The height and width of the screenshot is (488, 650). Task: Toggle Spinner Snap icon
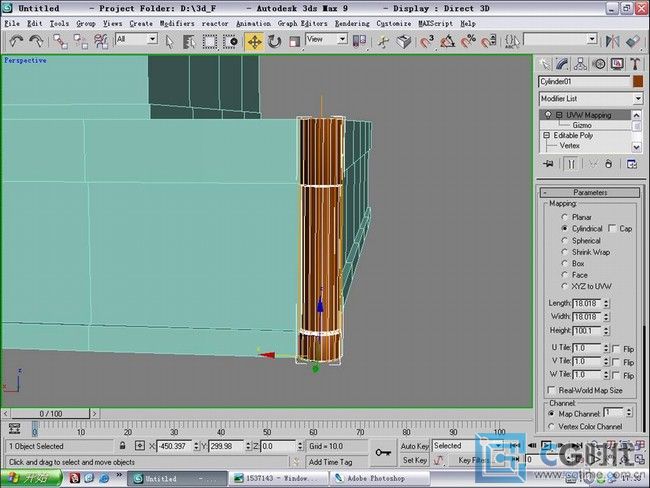(x=489, y=41)
